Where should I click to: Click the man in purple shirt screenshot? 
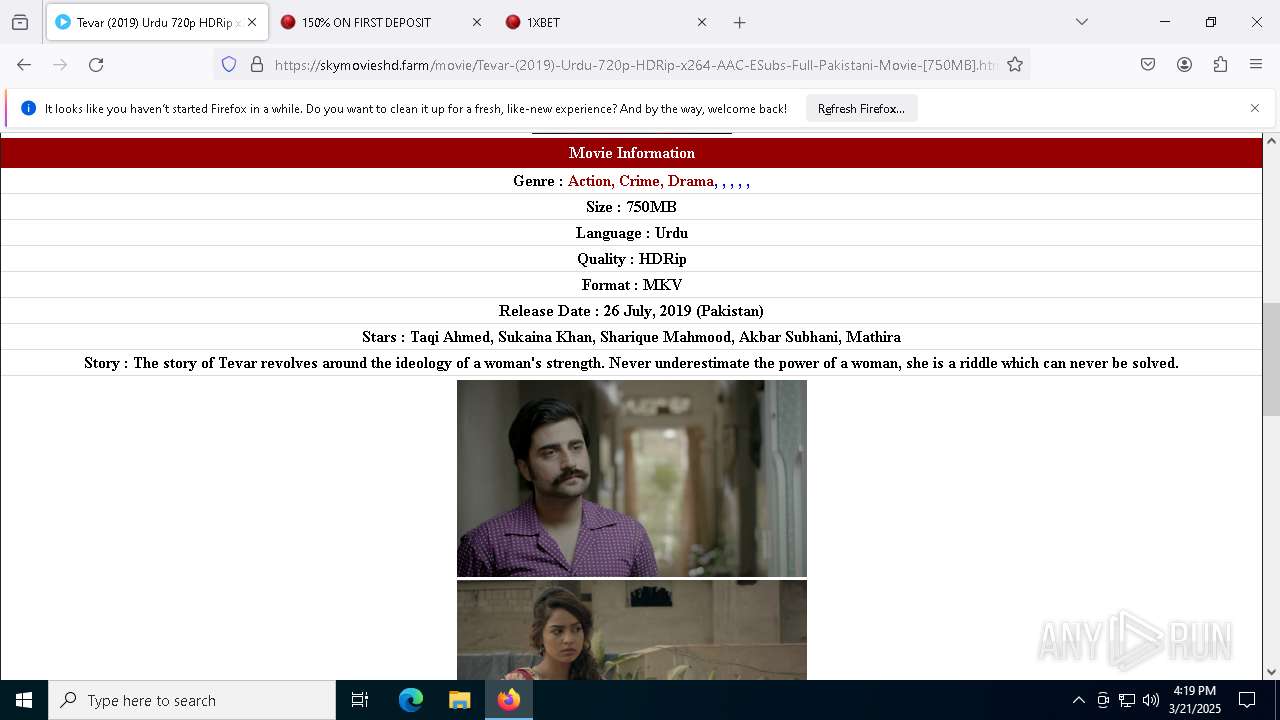coord(632,478)
